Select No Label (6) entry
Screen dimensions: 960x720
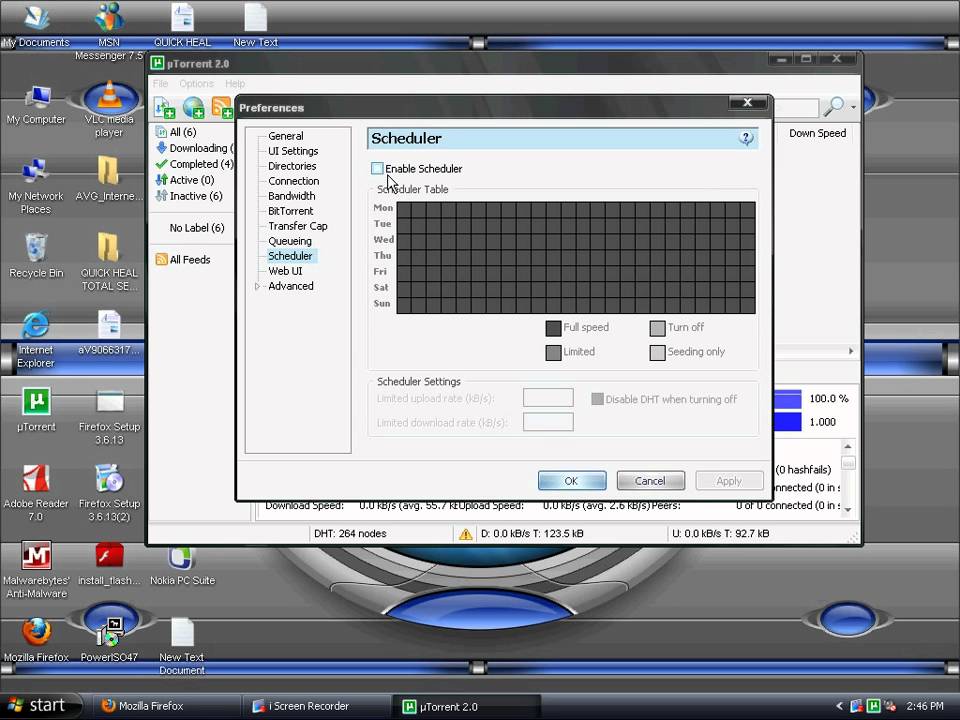click(x=197, y=228)
